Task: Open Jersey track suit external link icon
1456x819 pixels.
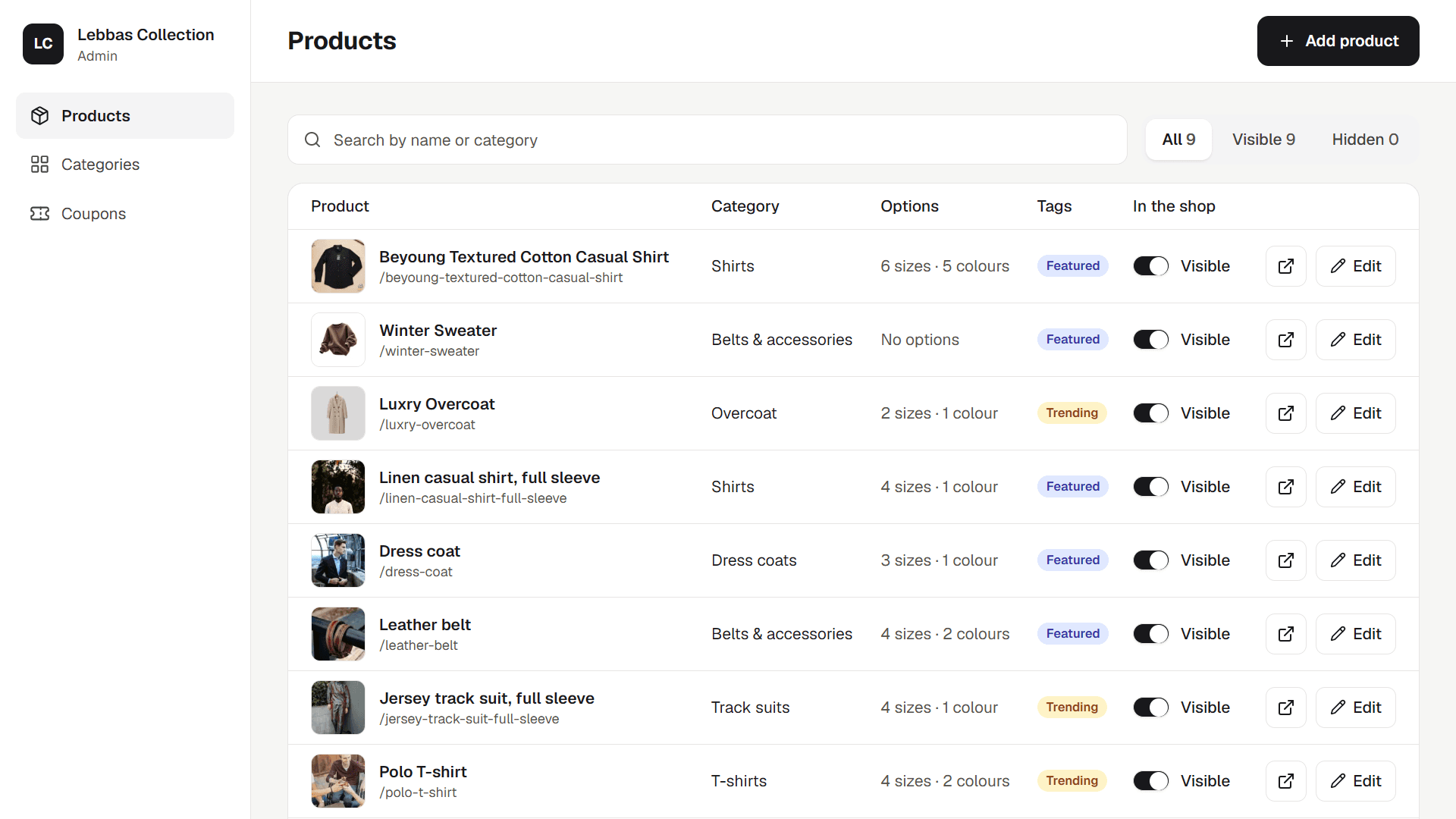Action: pos(1286,708)
